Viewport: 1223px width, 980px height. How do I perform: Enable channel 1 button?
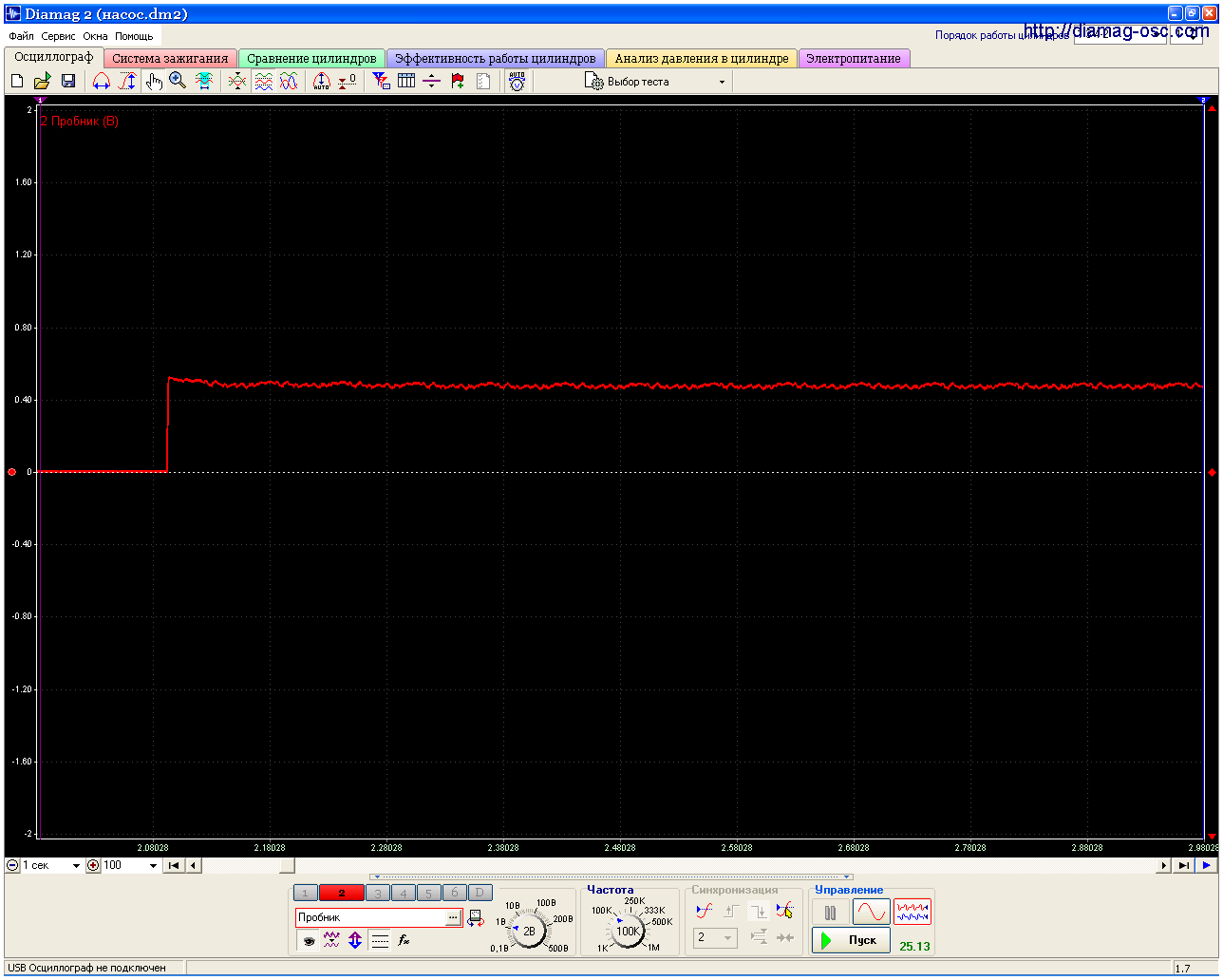pyautogui.click(x=305, y=893)
